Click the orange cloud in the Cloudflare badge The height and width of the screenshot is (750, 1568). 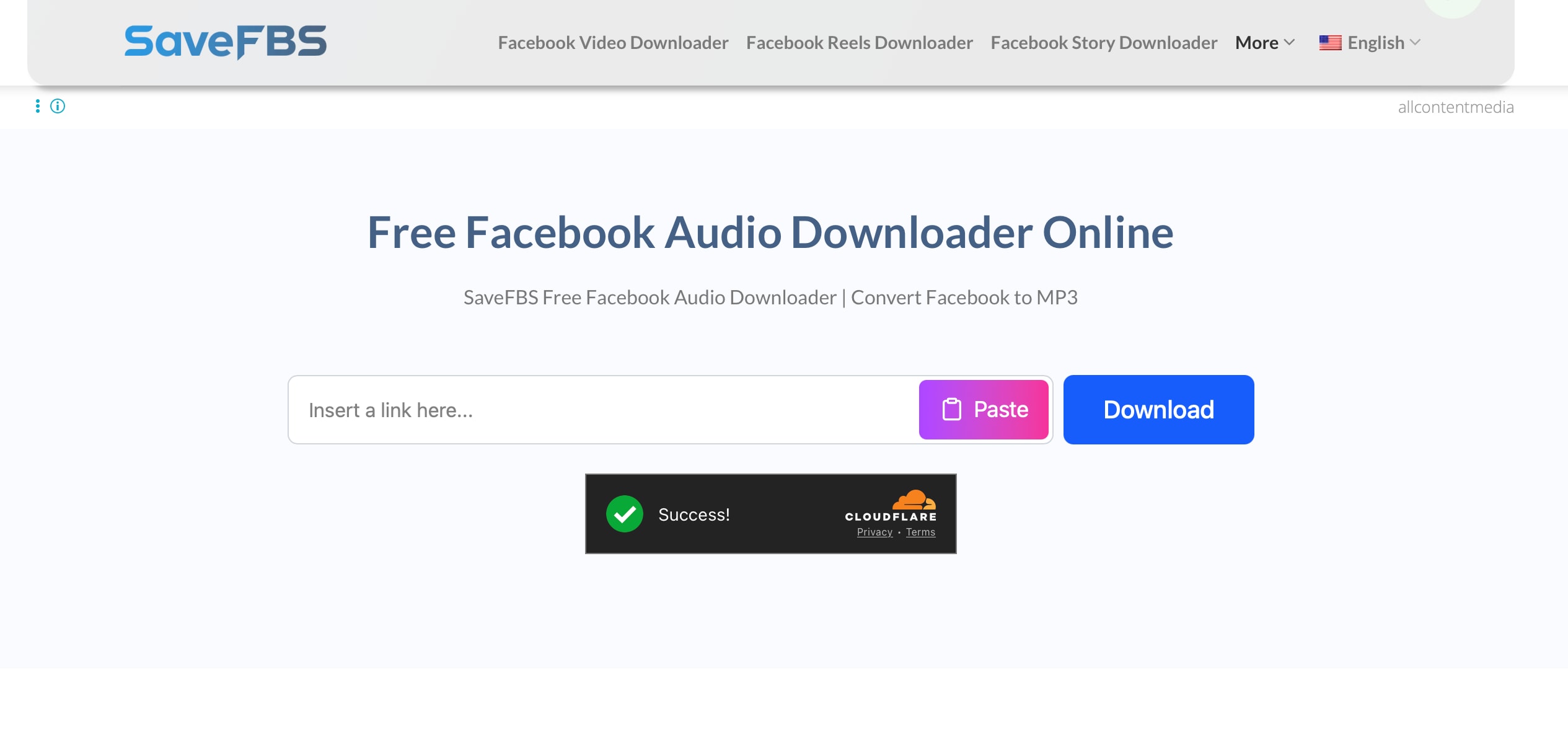[x=914, y=501]
